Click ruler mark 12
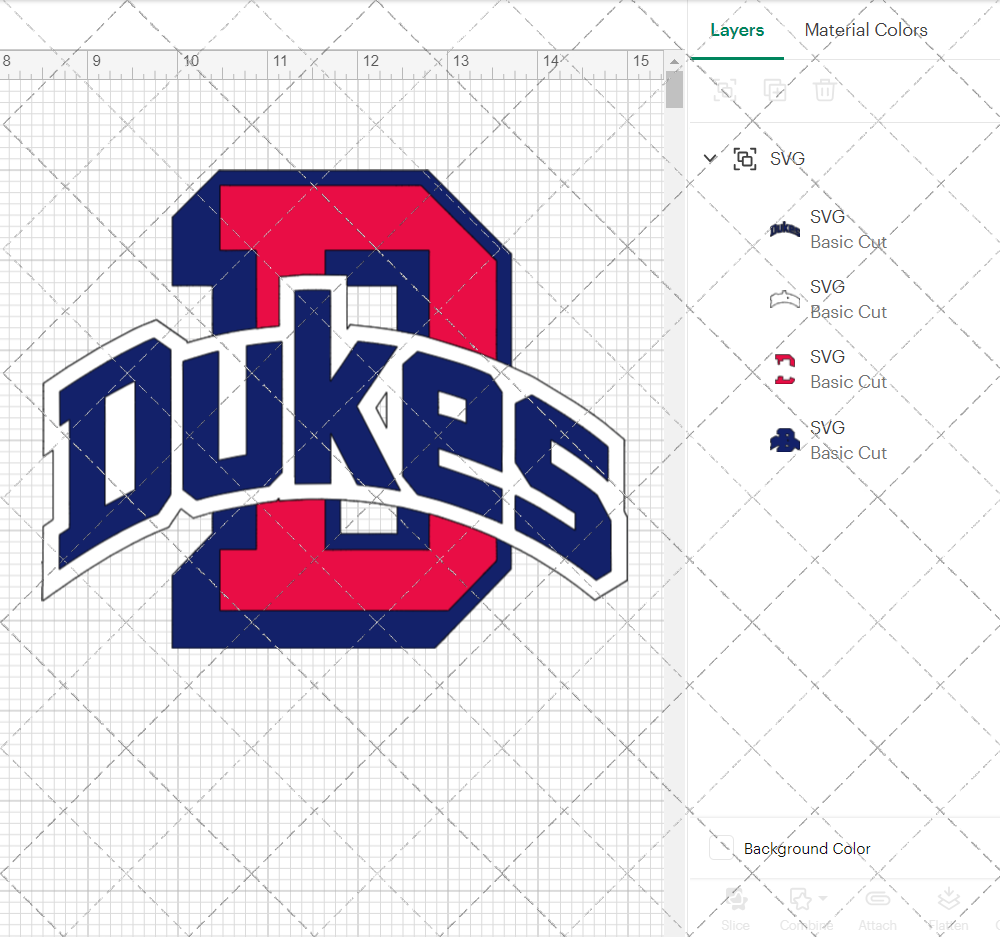Screen dimensions: 1000x937 371,61
